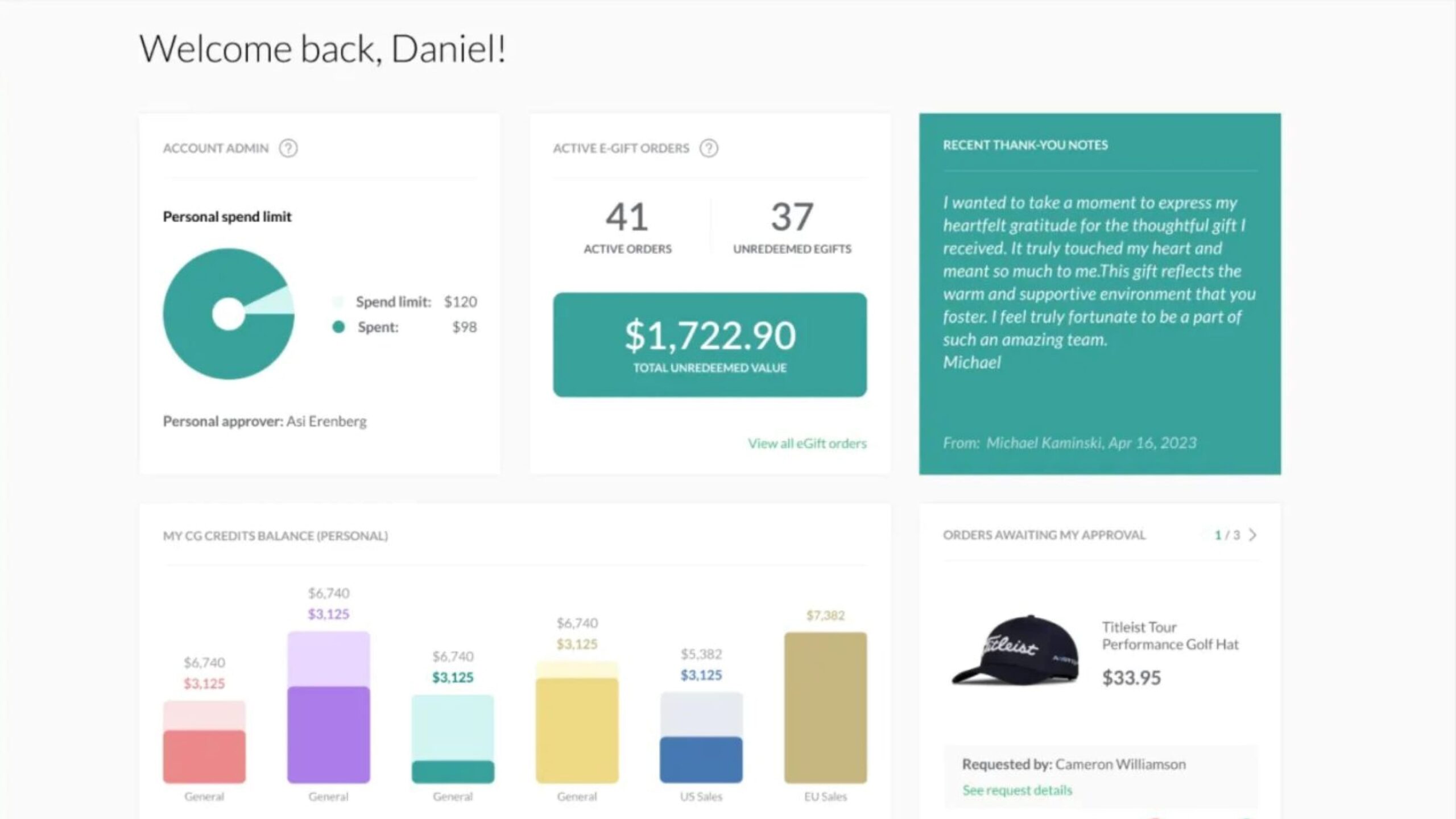
Task: Open the See request details link
Action: click(1017, 790)
